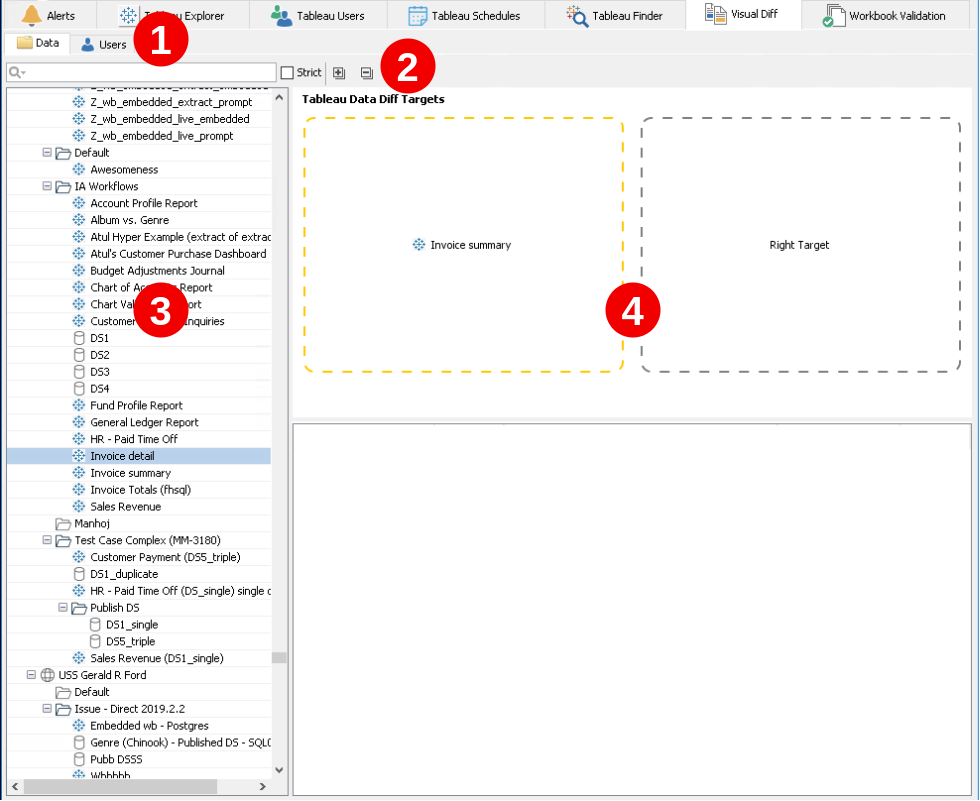Select the Users sub-tab
980x801 pixels.
(x=104, y=44)
